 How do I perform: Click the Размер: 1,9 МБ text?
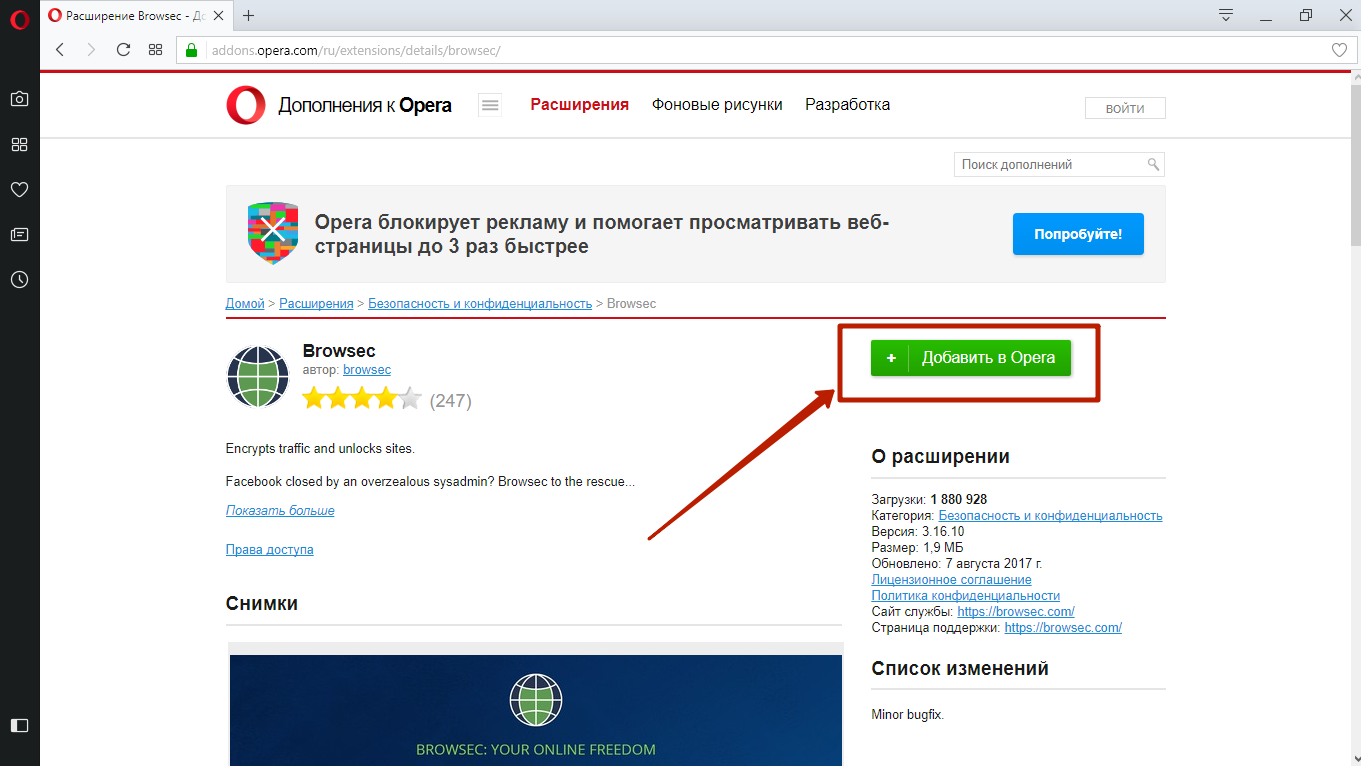pos(918,548)
